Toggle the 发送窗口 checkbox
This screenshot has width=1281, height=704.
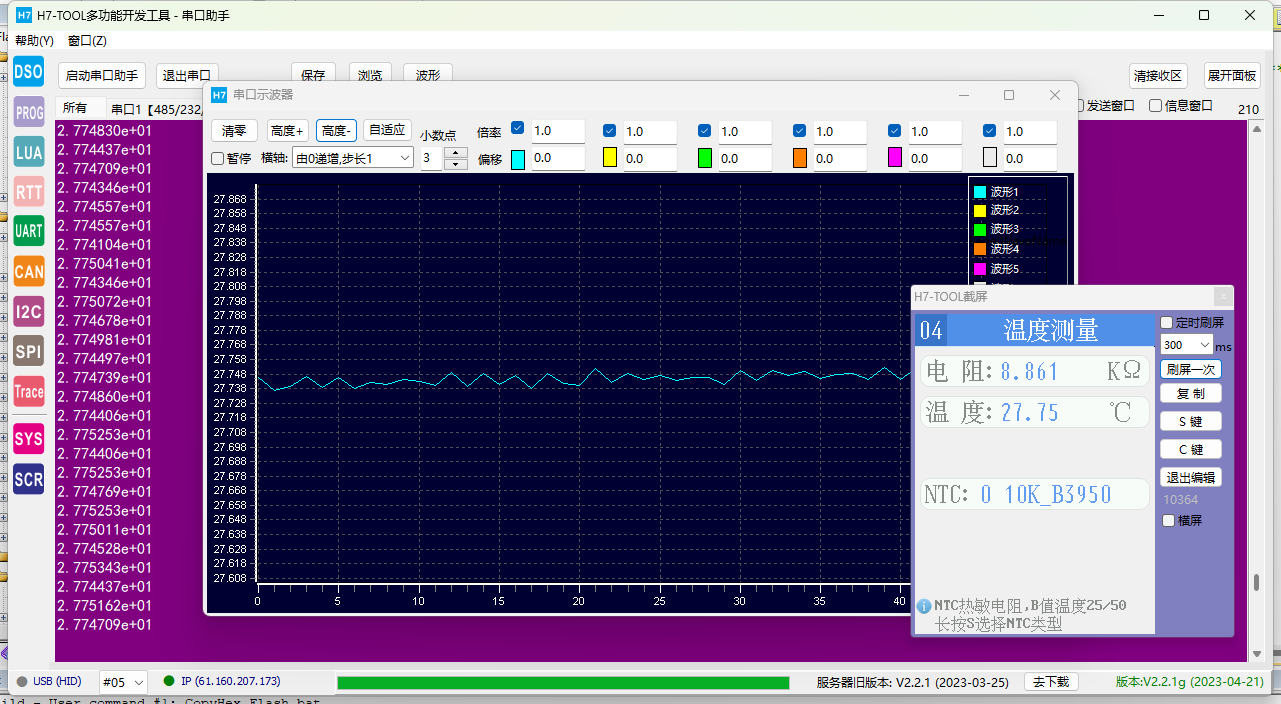point(1078,105)
